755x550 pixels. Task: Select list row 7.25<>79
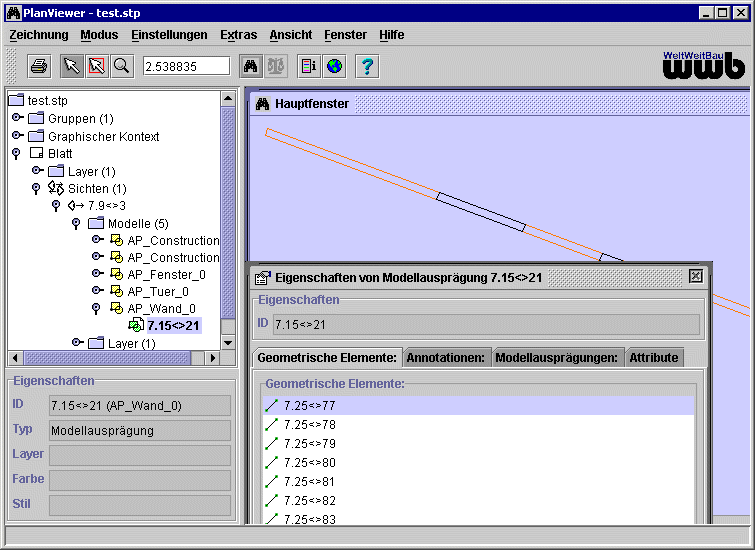click(479, 444)
